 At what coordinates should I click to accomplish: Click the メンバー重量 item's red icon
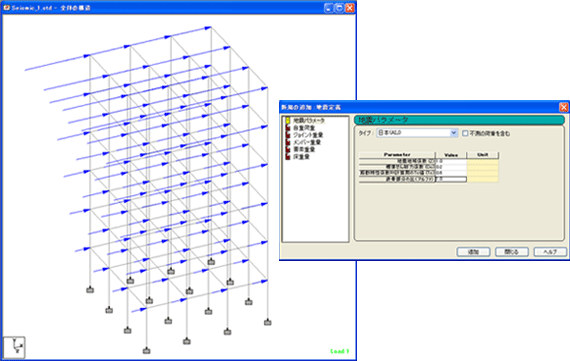(288, 142)
